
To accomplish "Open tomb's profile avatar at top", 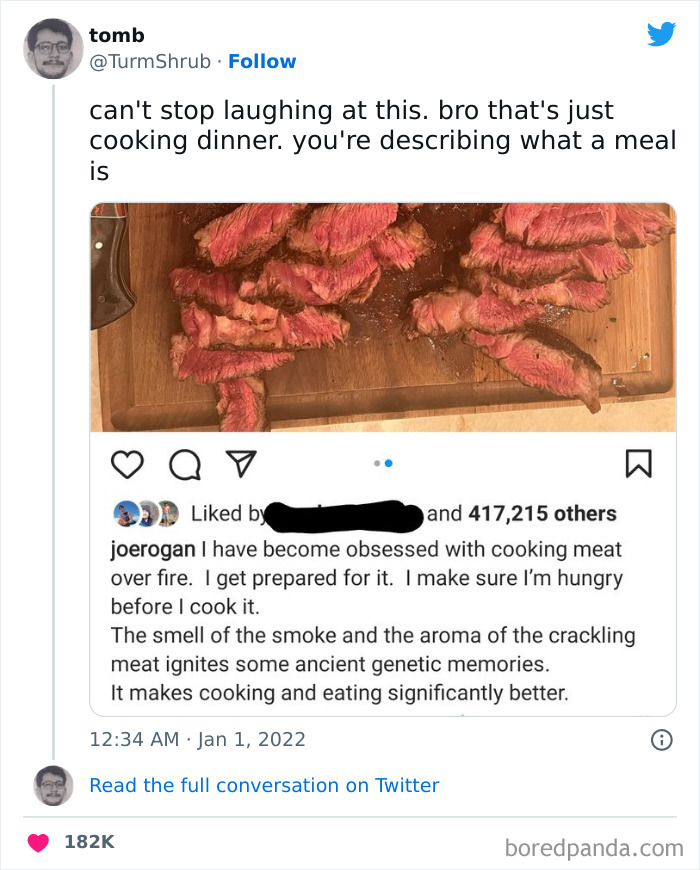I will (53, 49).
